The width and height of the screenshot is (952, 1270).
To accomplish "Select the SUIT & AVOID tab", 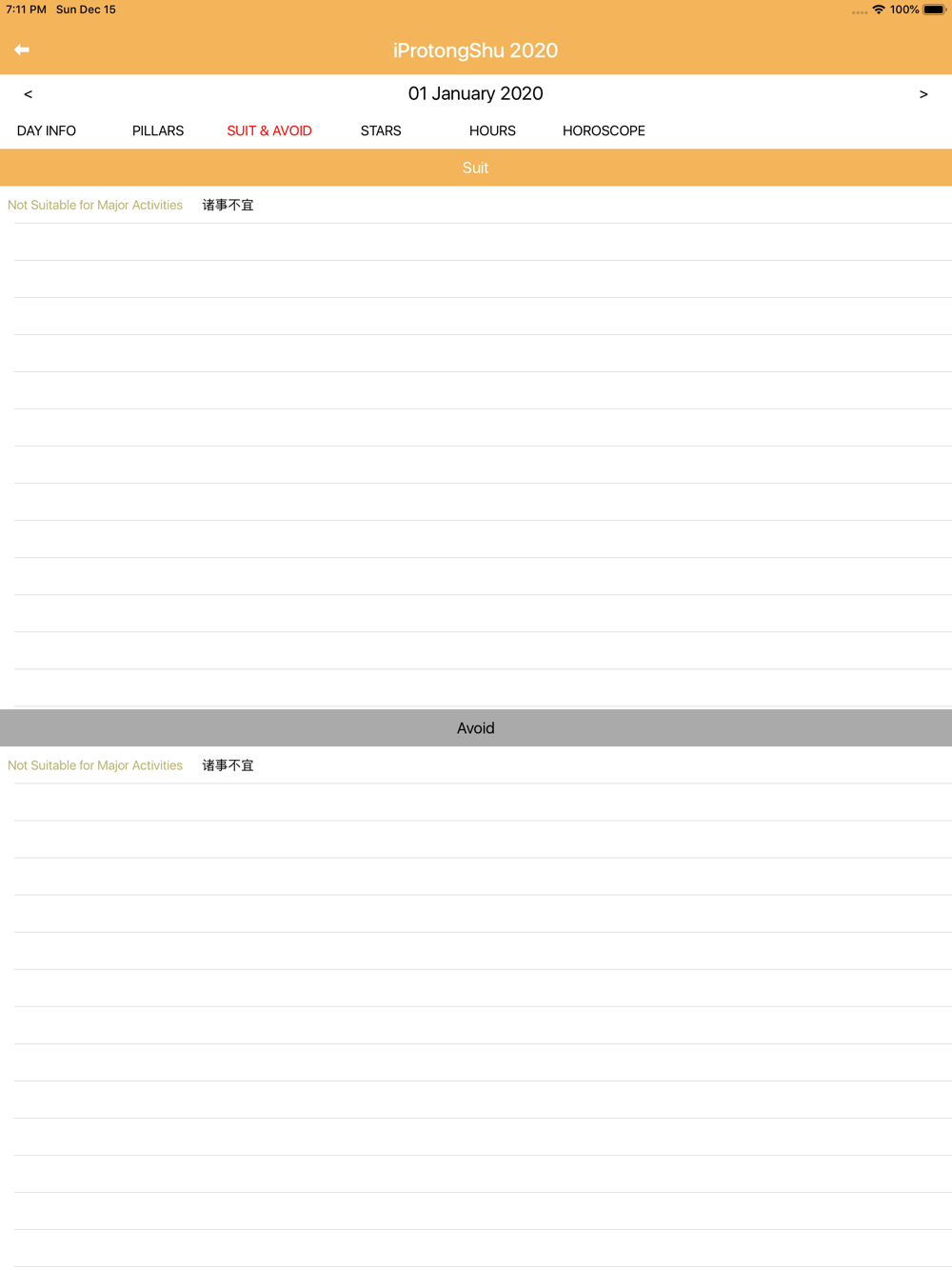I will tap(269, 130).
